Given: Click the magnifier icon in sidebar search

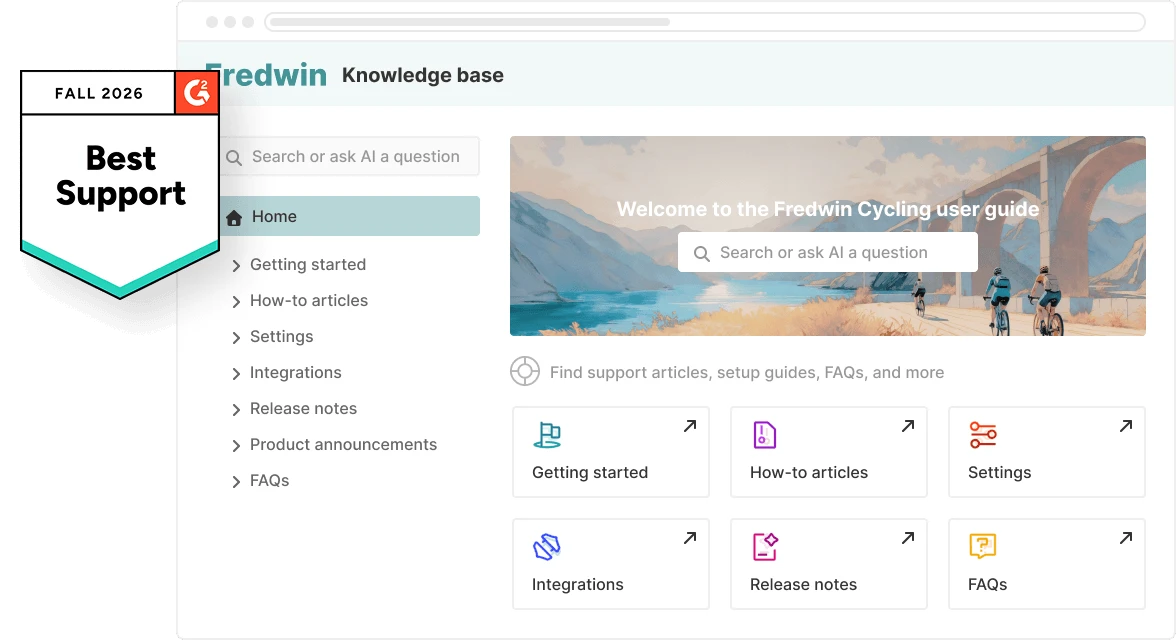Looking at the screenshot, I should pyautogui.click(x=234, y=158).
